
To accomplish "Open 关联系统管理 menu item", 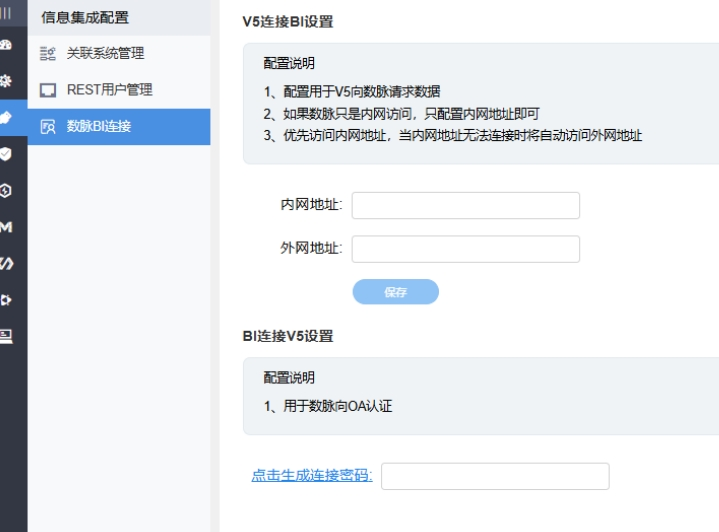I will coord(119,54).
